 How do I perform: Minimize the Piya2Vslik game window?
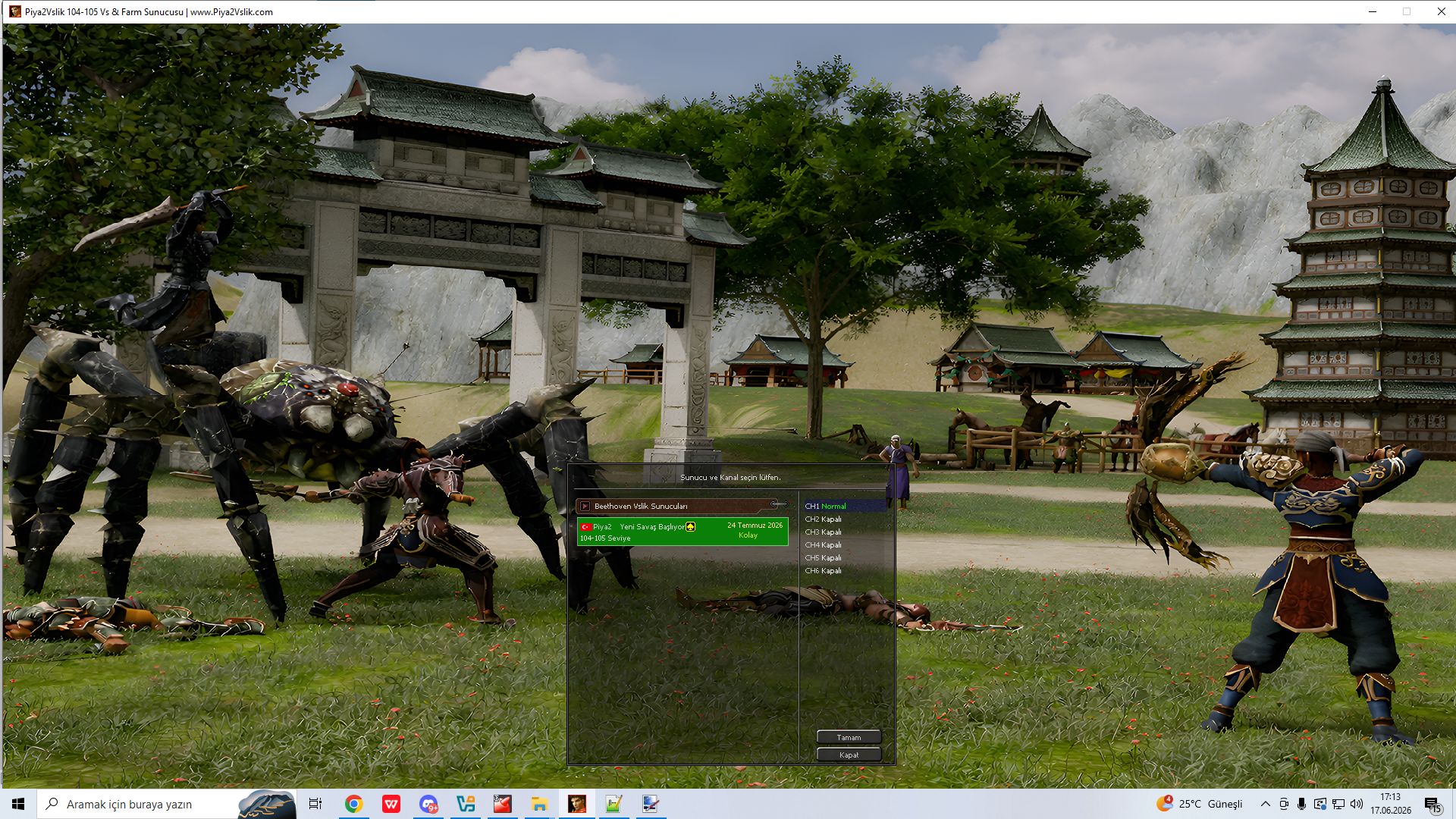(x=1373, y=11)
